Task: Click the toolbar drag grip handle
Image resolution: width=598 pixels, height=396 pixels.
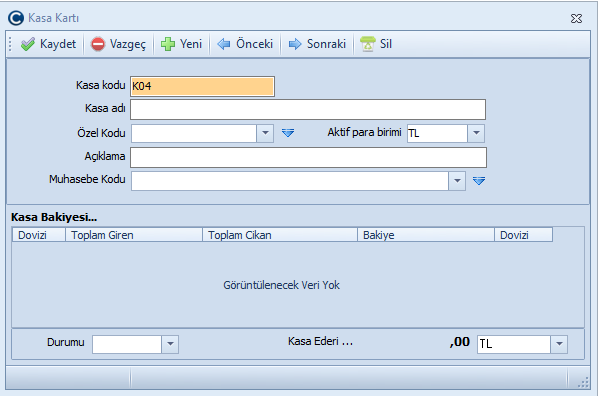Action: coord(10,44)
